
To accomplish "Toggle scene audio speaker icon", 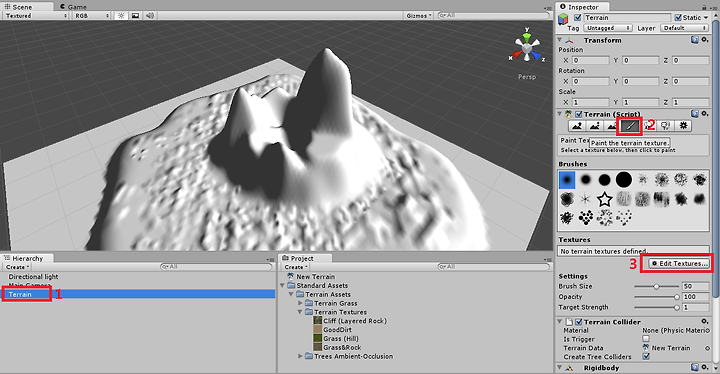I will (x=150, y=16).
